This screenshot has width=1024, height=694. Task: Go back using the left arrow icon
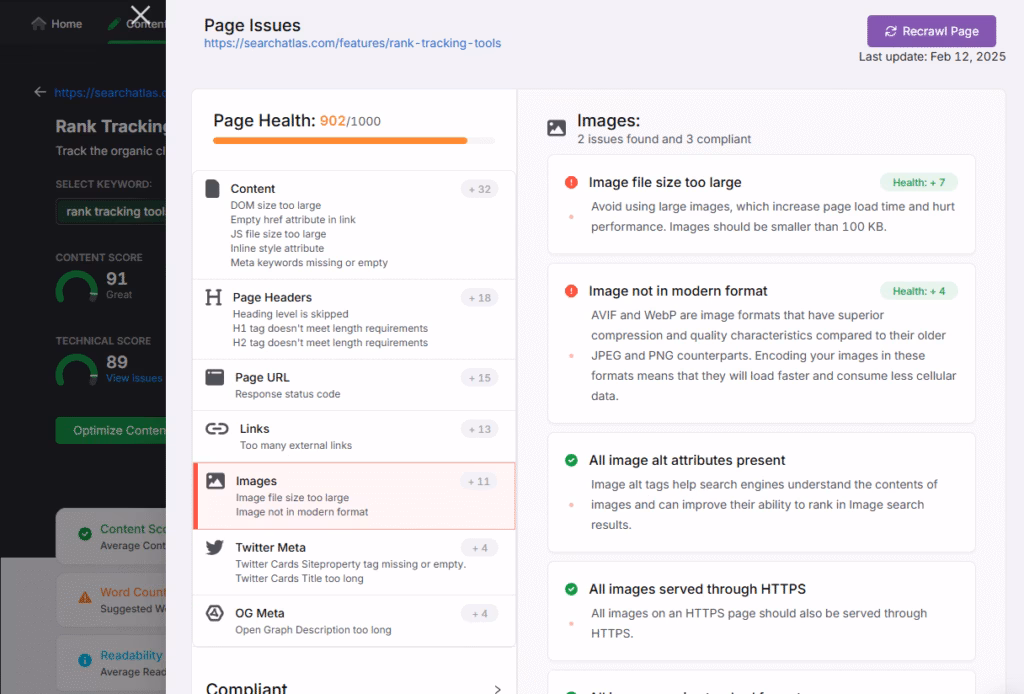40,92
